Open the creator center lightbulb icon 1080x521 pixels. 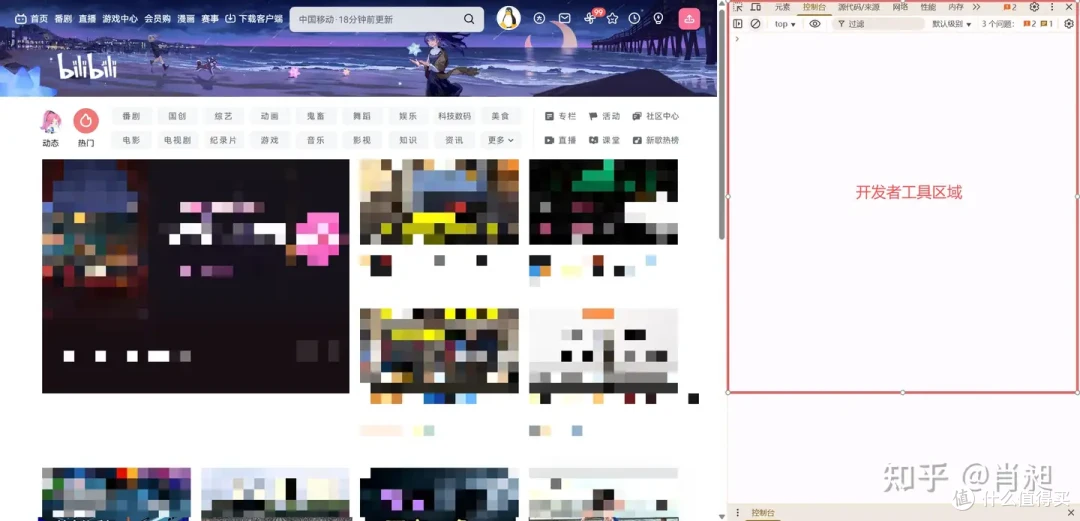point(658,19)
